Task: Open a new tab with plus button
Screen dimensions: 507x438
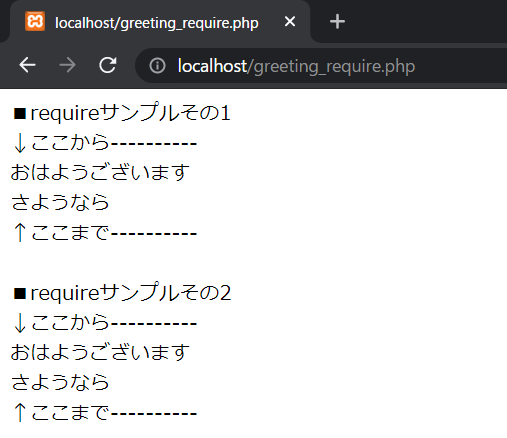Action: point(337,22)
